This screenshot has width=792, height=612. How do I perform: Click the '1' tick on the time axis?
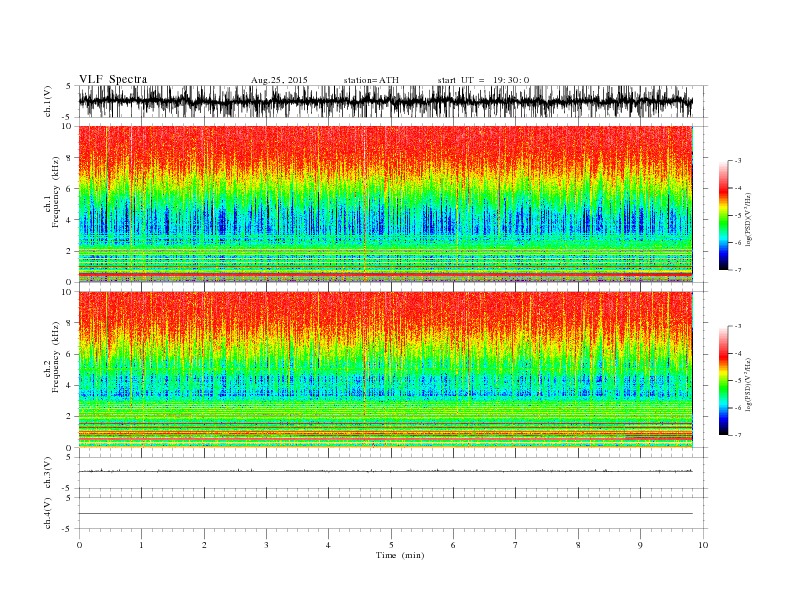point(142,545)
